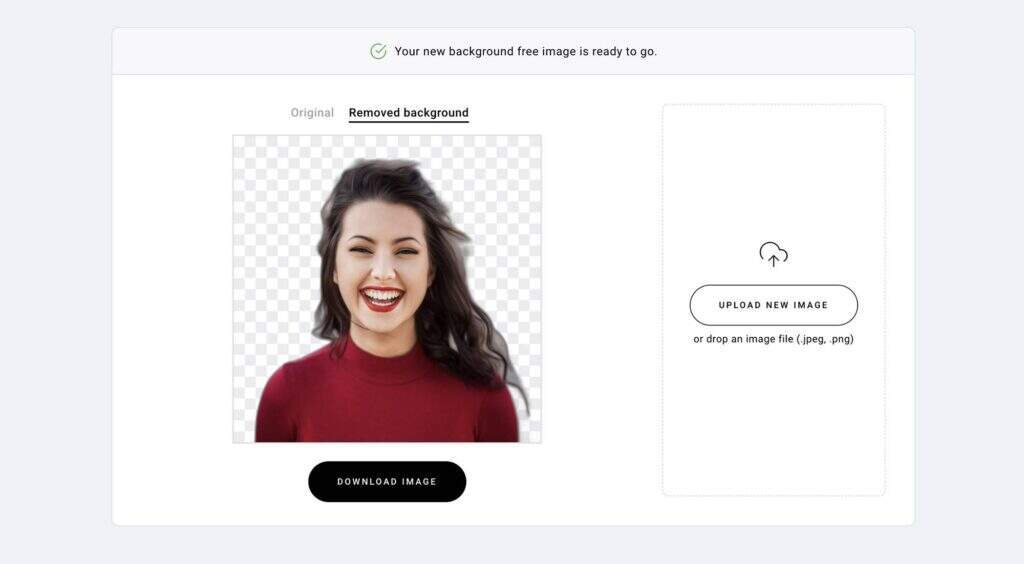Screen dimensions: 1024x564
Task: Click the 'ready to go' status message
Action: pos(526,51)
